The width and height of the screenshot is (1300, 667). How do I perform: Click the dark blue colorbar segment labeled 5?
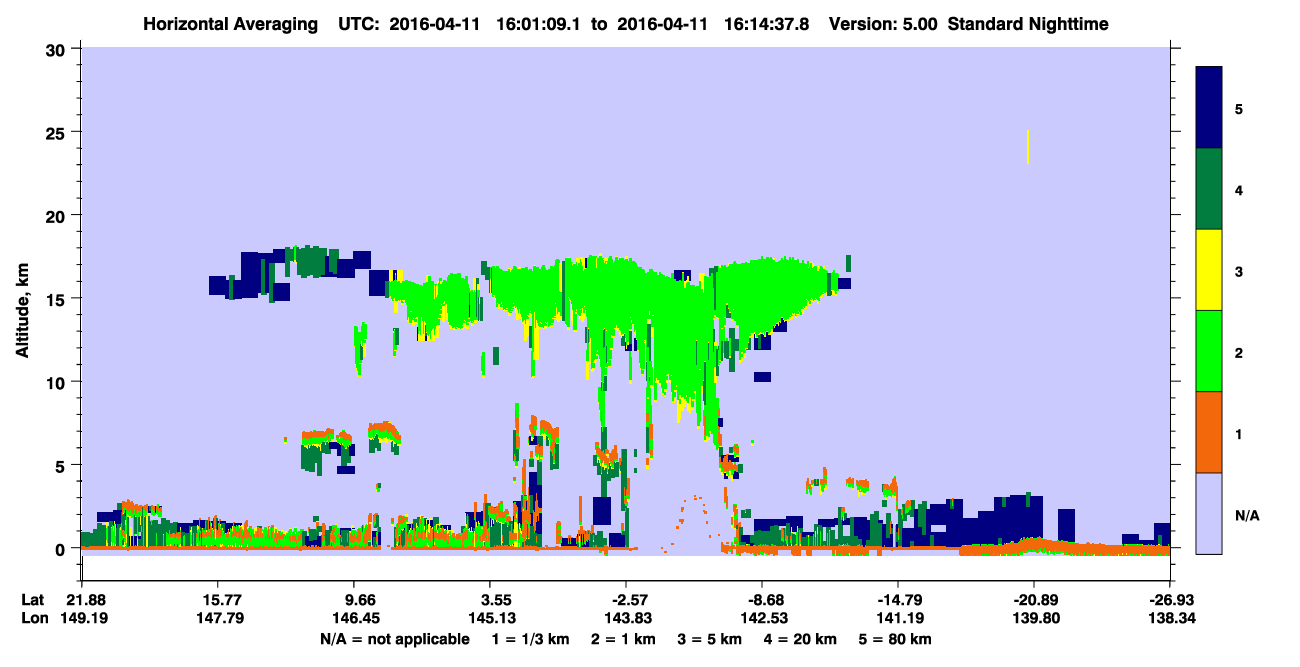pyautogui.click(x=1209, y=108)
